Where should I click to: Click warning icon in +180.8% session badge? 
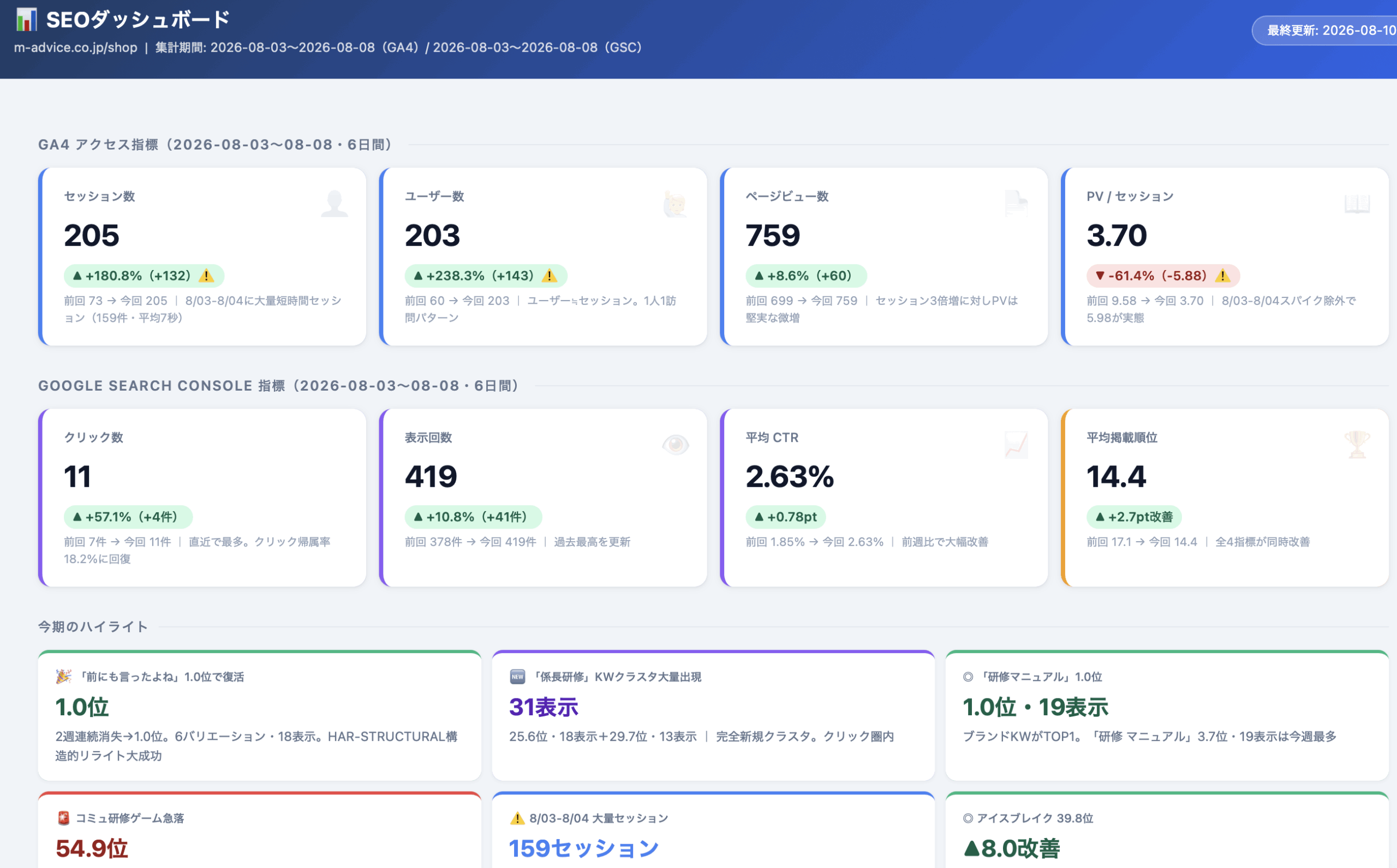pos(206,276)
